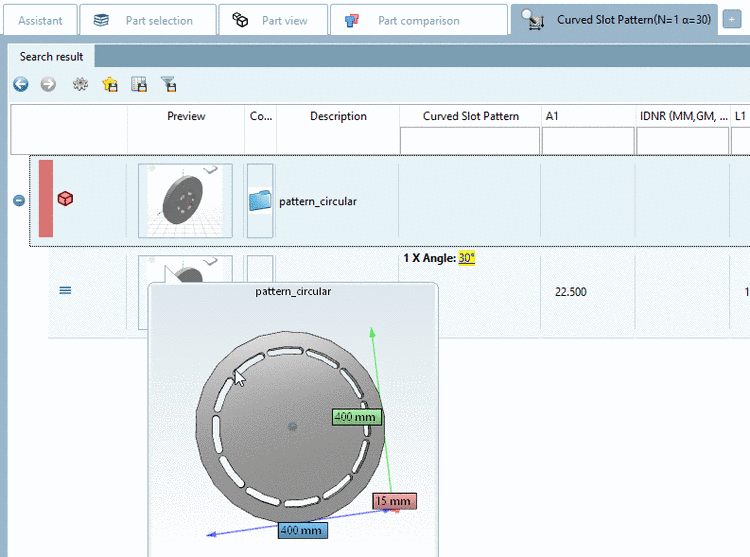The image size is (750, 557).
Task: Click the forward navigation arrow icon
Action: click(48, 85)
